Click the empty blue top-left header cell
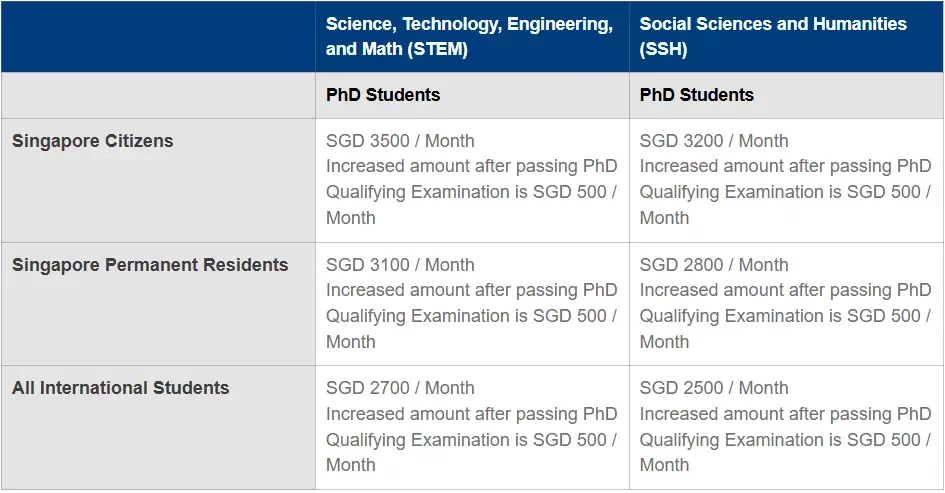 tap(158, 36)
